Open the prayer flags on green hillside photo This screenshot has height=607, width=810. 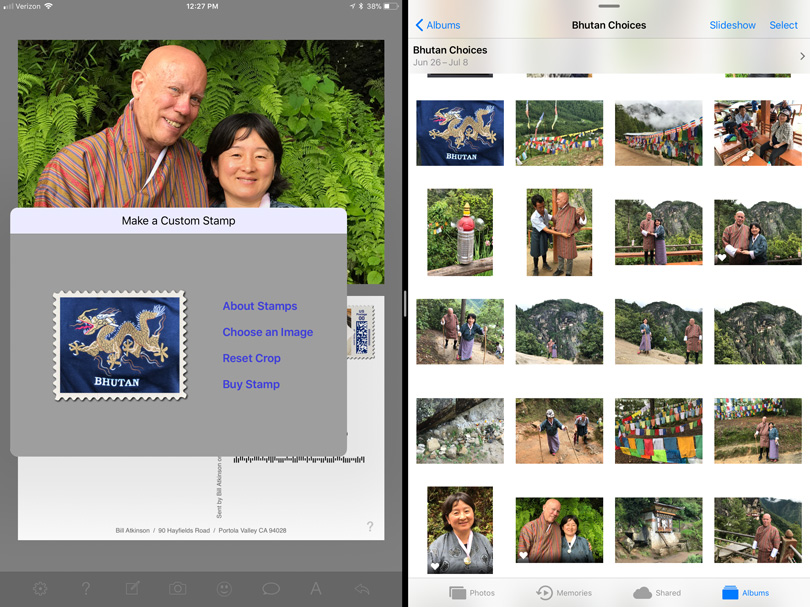[559, 133]
